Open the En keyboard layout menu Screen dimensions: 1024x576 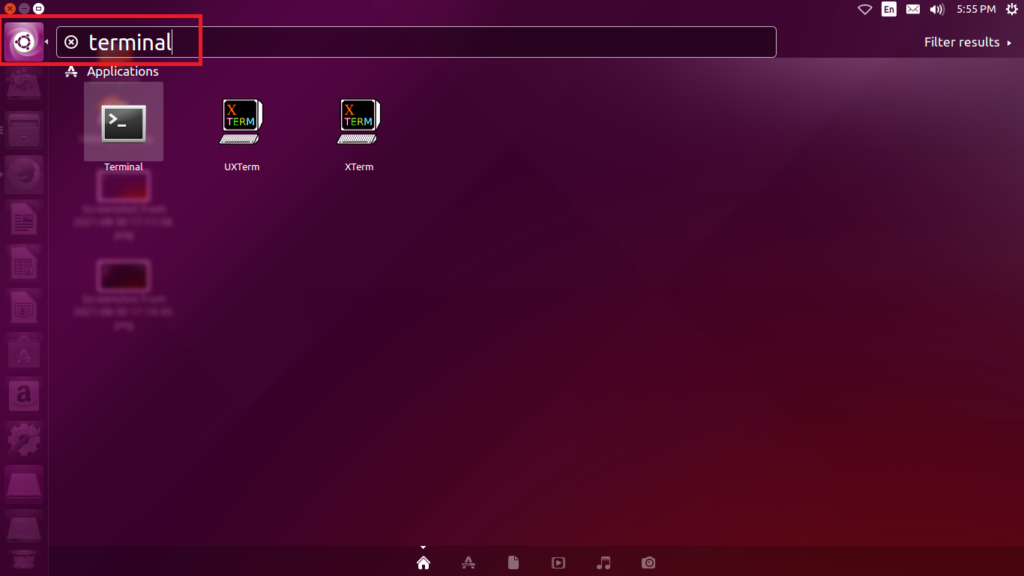[x=889, y=9]
